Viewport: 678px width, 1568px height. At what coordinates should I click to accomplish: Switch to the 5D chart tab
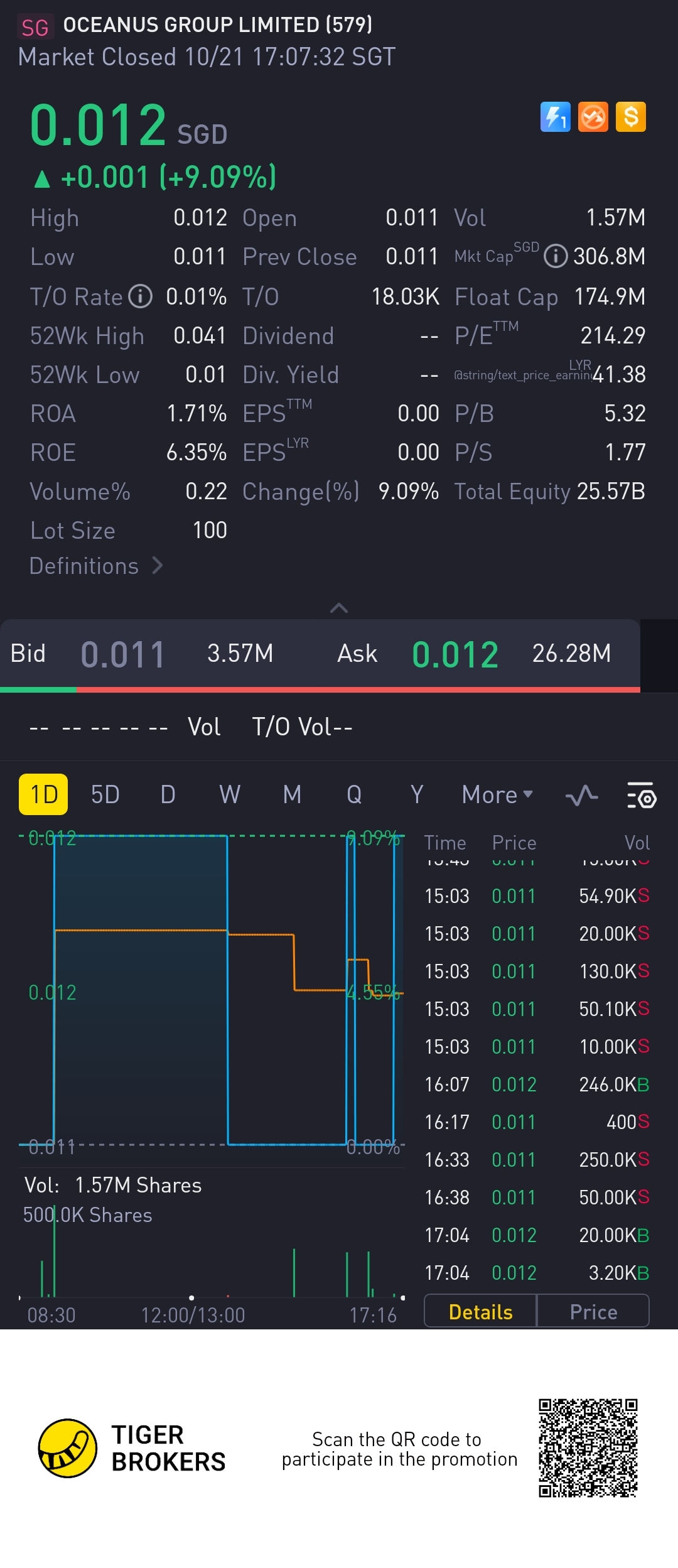(x=105, y=795)
